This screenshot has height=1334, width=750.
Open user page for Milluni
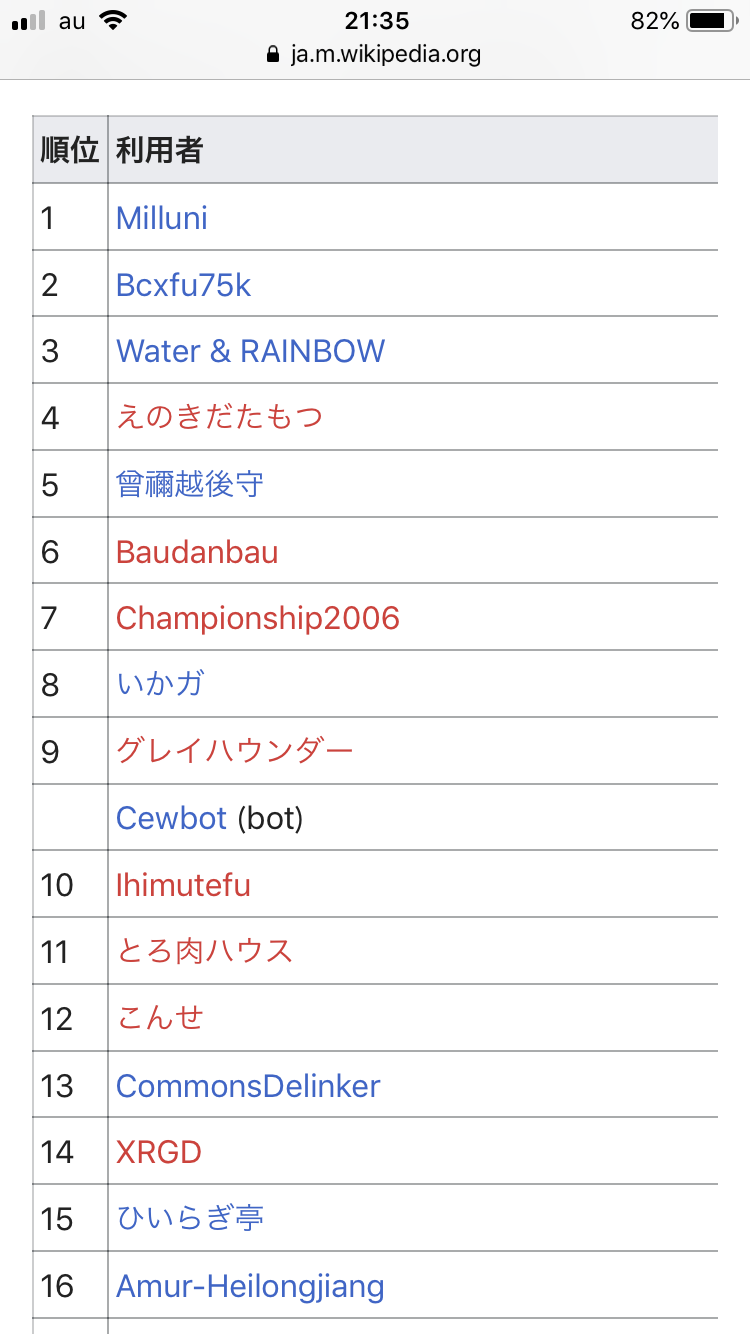point(162,218)
